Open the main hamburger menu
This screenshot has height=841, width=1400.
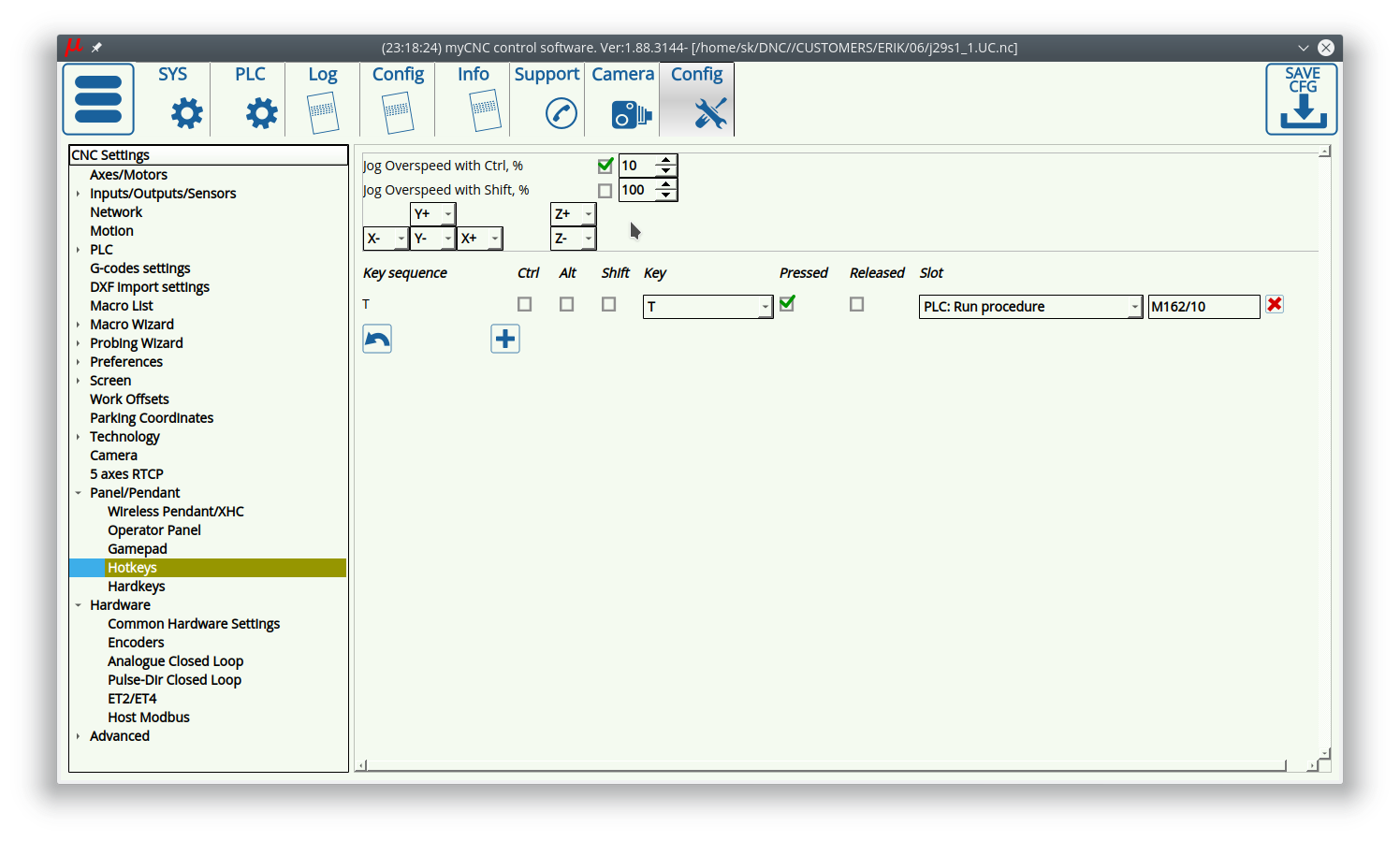(x=98, y=99)
